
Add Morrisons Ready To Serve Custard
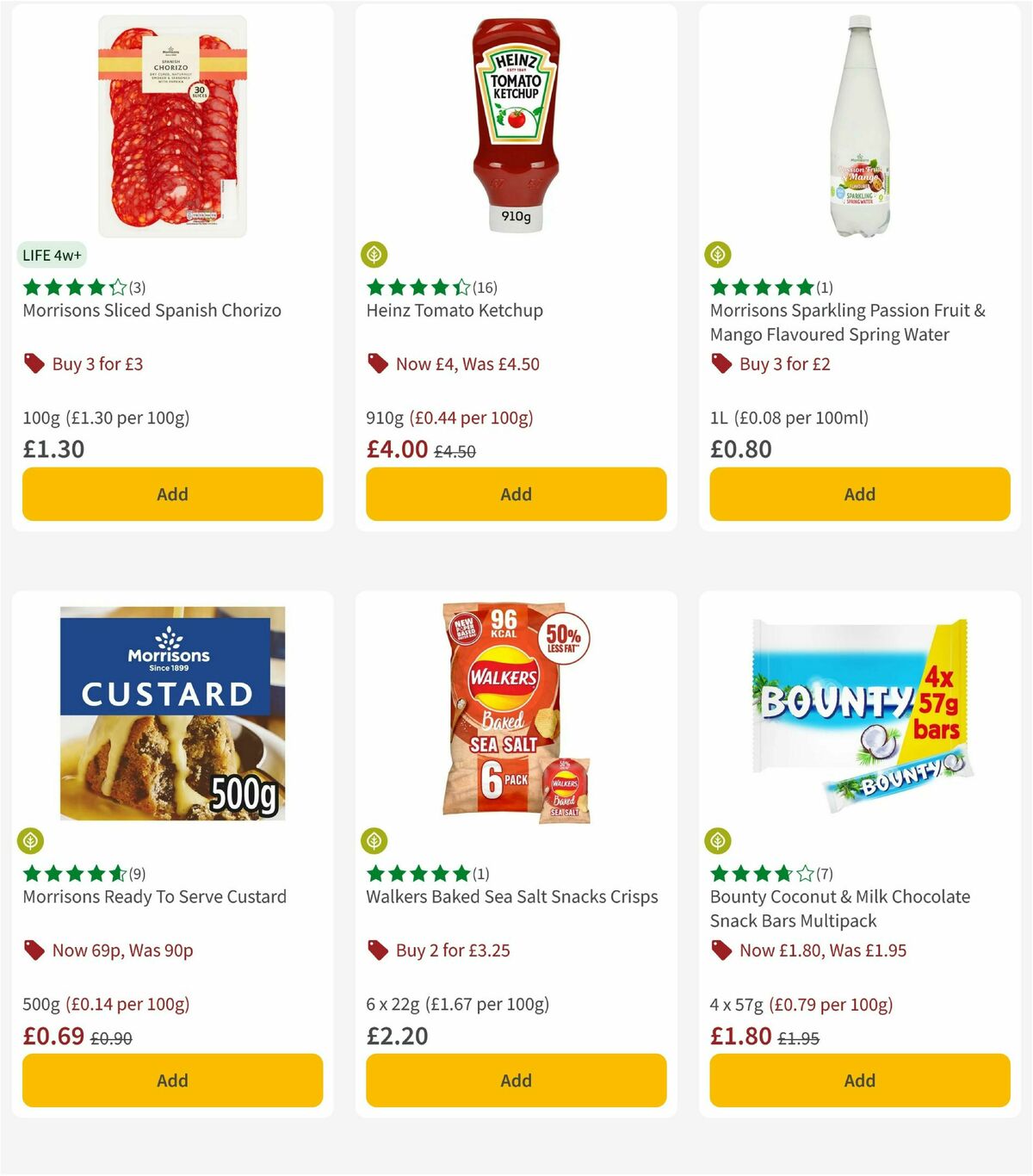tap(172, 1080)
